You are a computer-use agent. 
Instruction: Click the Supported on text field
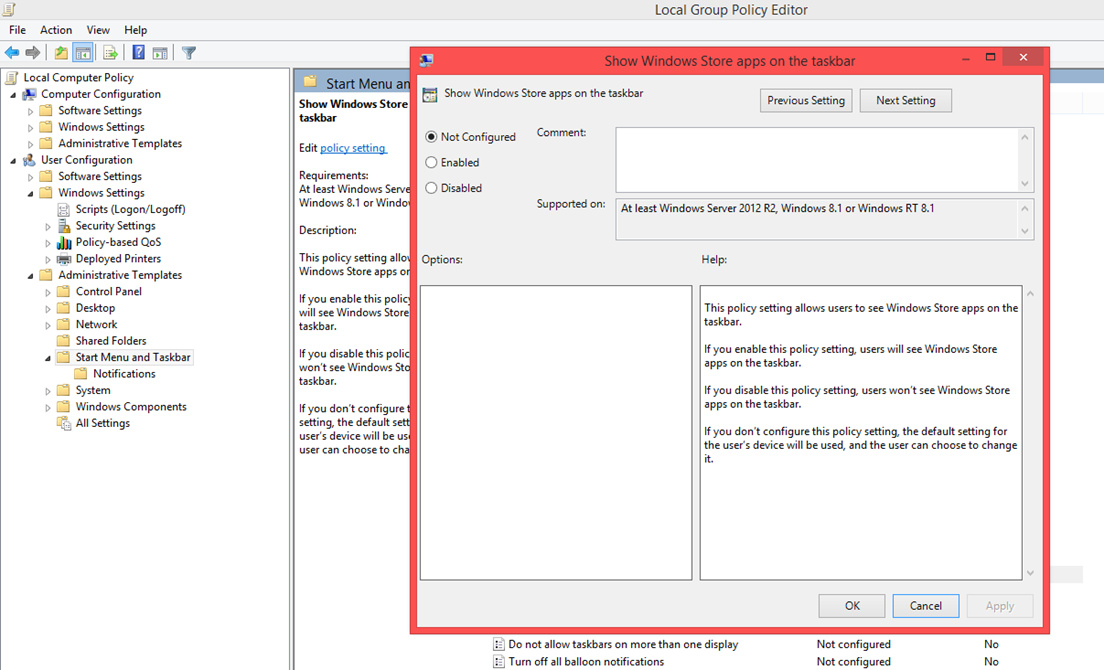coord(817,220)
